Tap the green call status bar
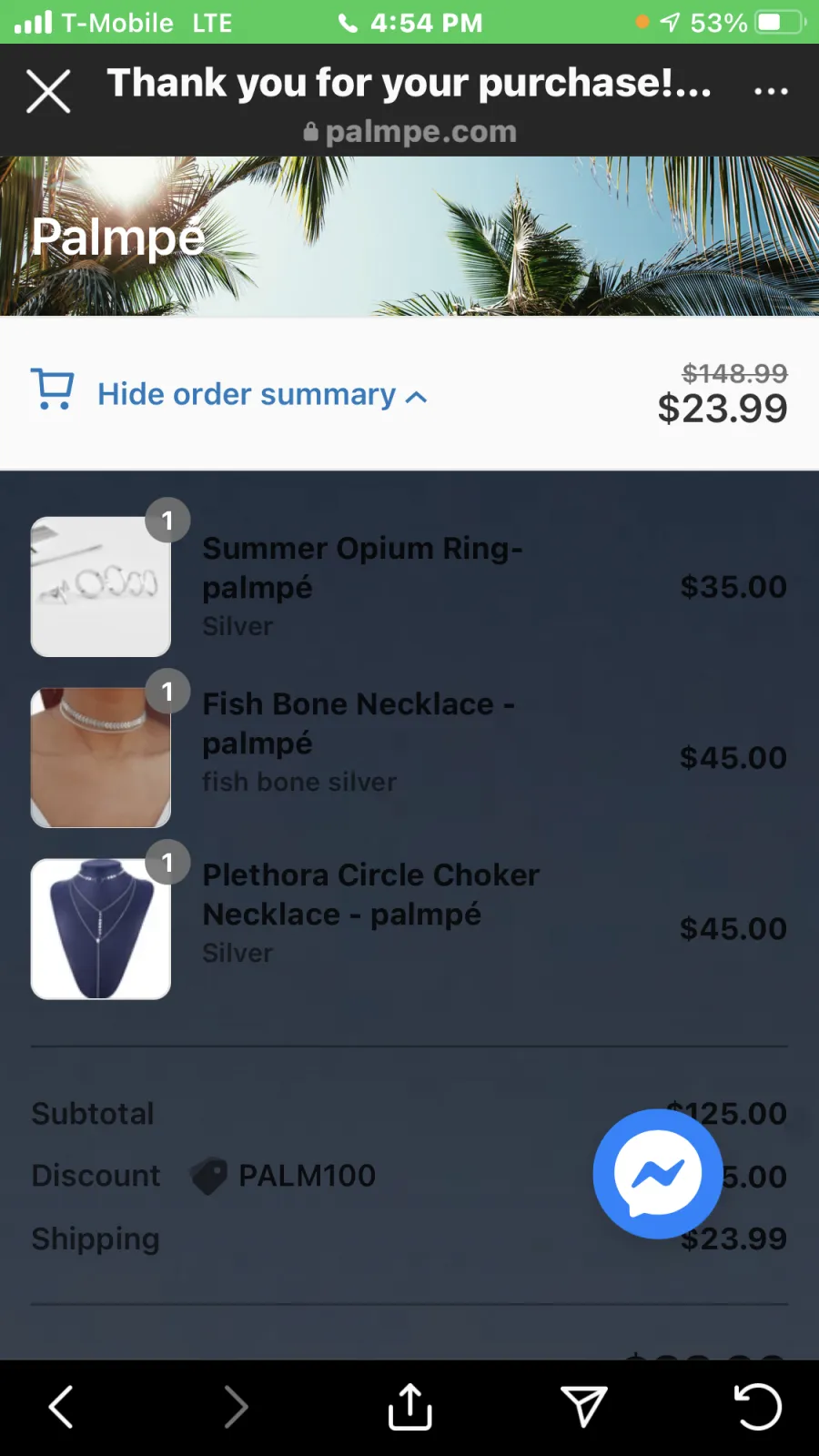 pos(409,22)
